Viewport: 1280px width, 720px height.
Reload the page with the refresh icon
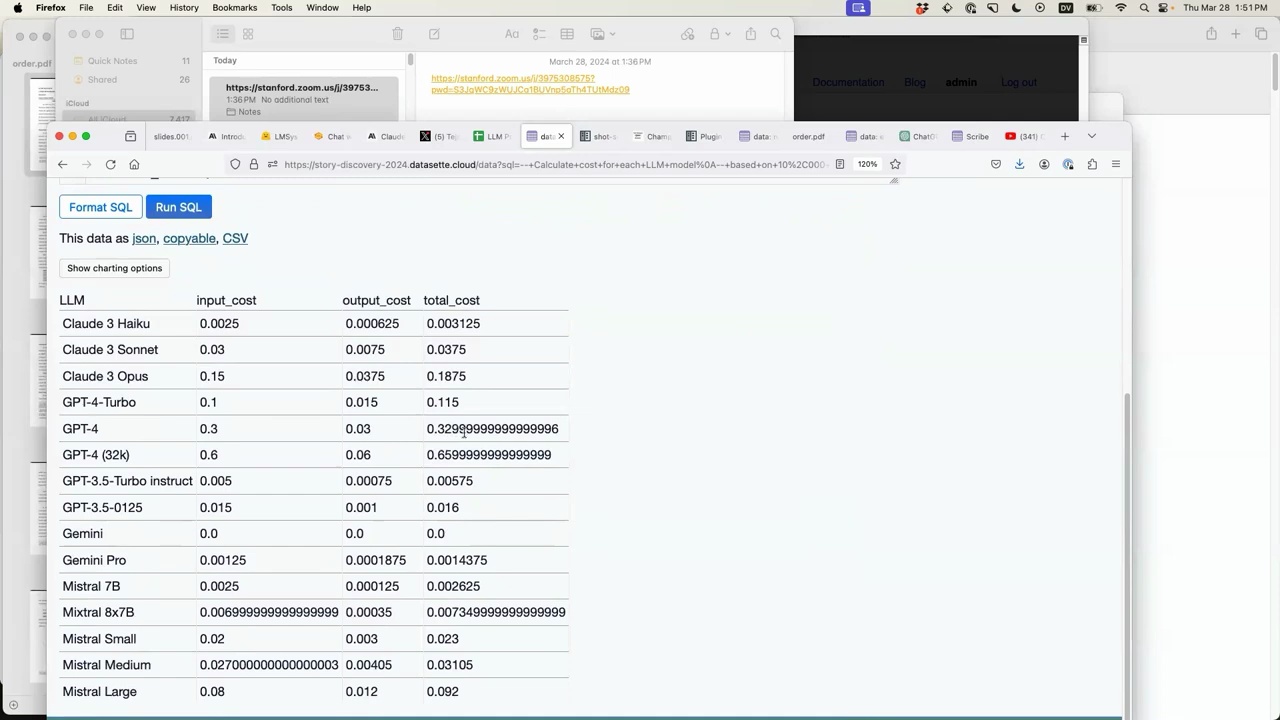pos(110,164)
